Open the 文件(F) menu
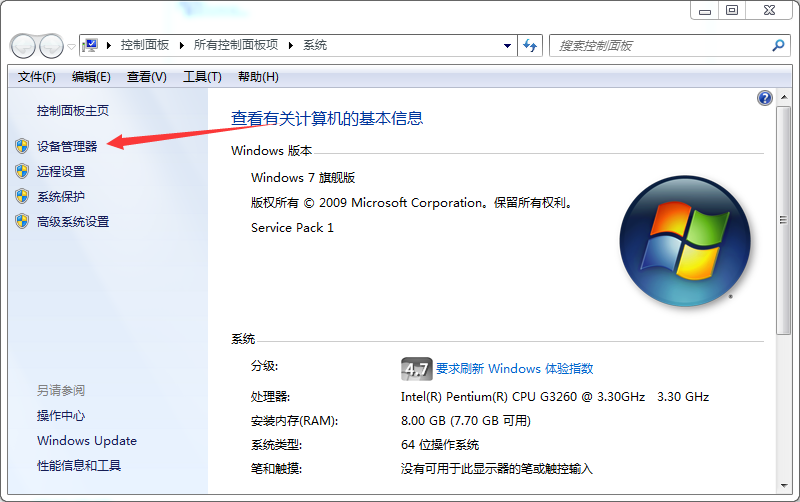The image size is (800, 502). click(x=36, y=77)
